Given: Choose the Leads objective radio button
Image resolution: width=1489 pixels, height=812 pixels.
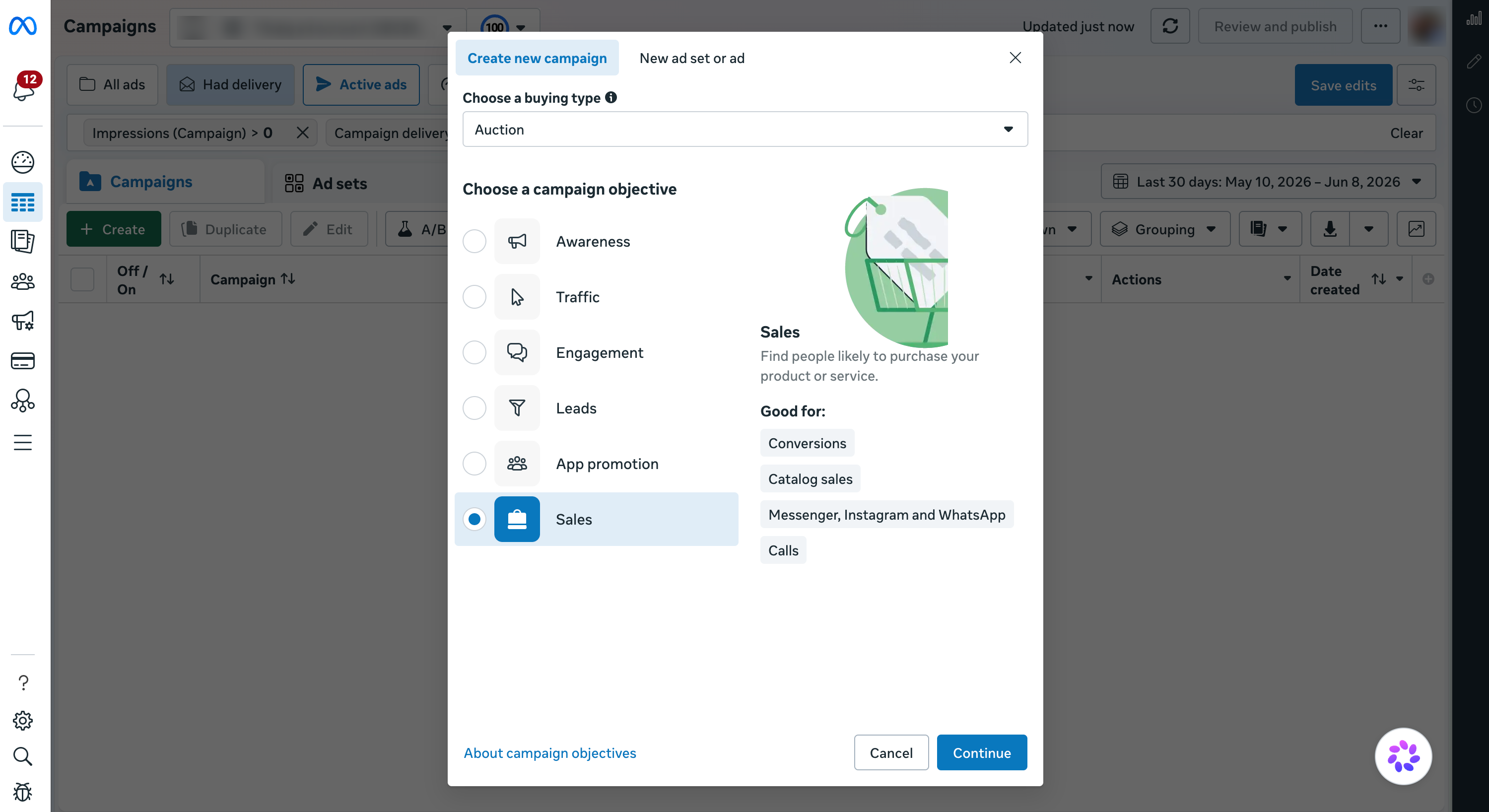Looking at the screenshot, I should pos(474,408).
